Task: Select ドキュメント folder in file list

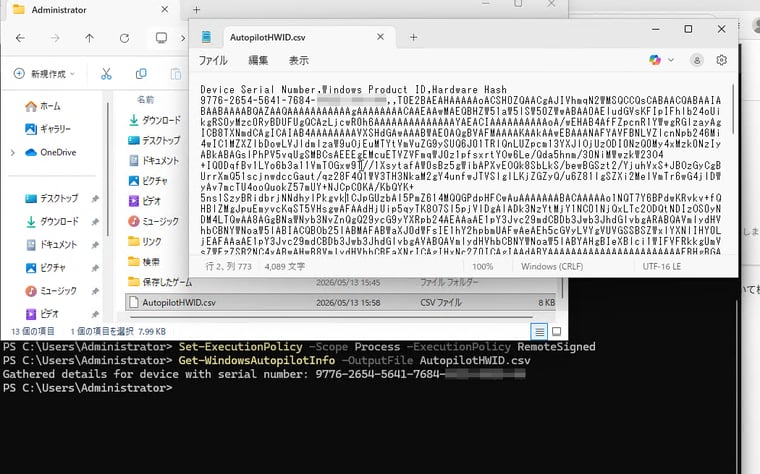Action: pos(154,160)
